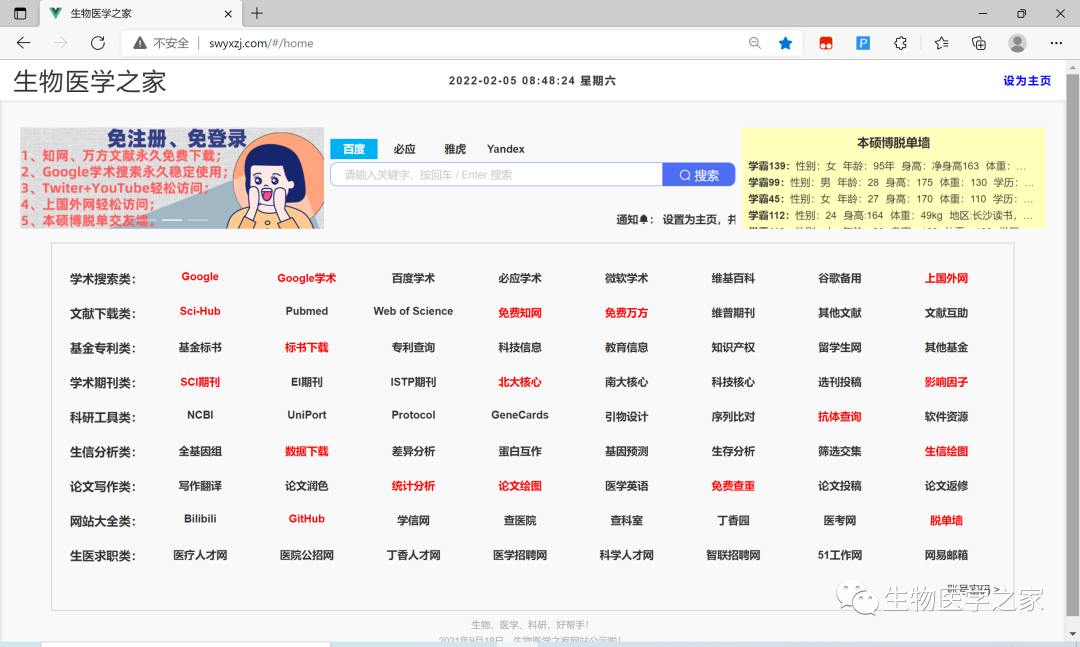This screenshot has width=1080, height=647.
Task: Click the blue favorite star icon
Action: 785,43
